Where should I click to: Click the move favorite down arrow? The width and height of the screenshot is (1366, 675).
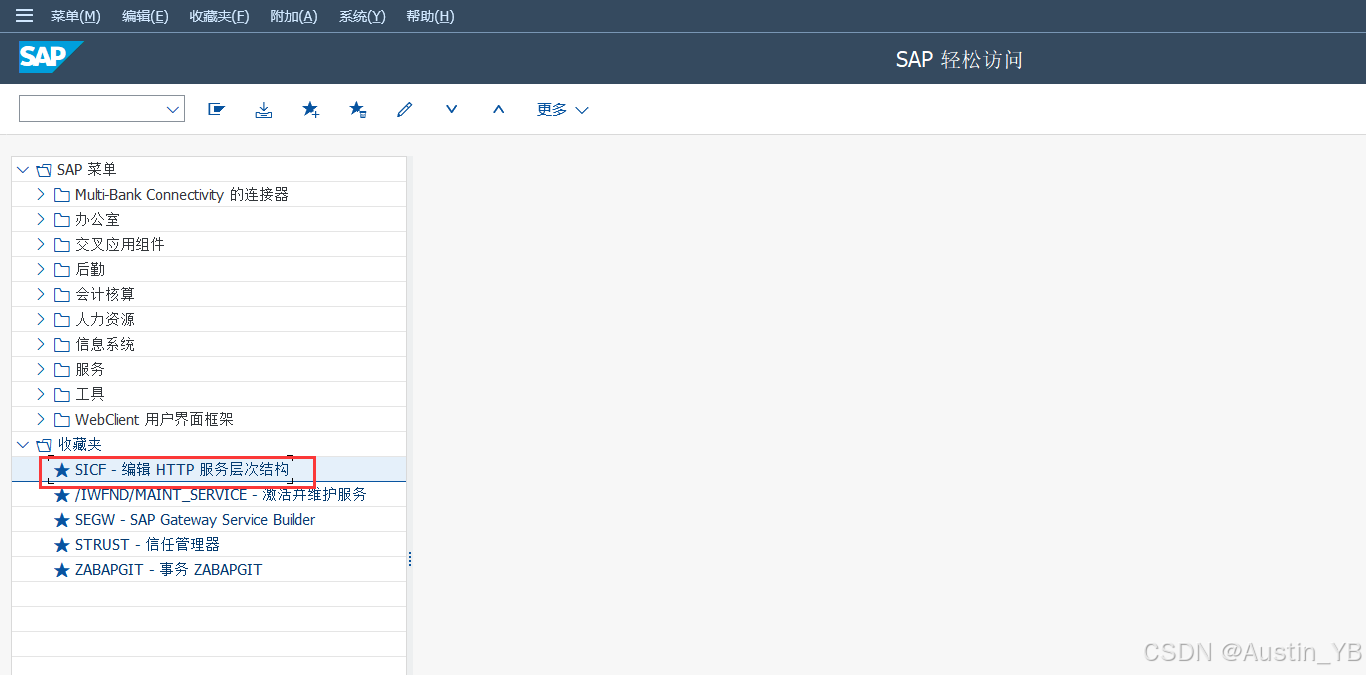point(451,109)
